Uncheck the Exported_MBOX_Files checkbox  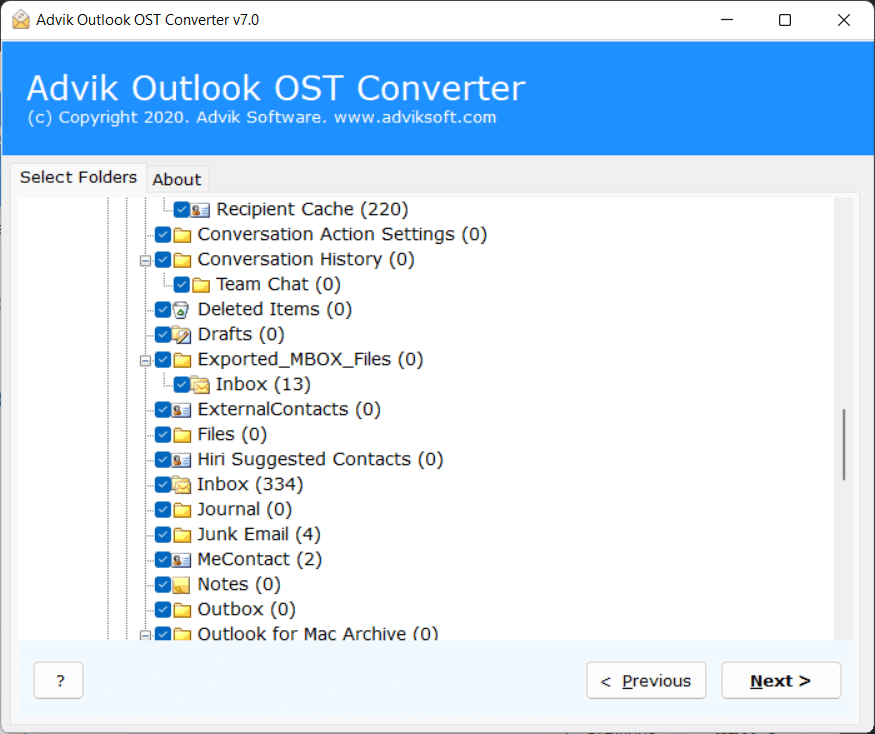coord(163,359)
